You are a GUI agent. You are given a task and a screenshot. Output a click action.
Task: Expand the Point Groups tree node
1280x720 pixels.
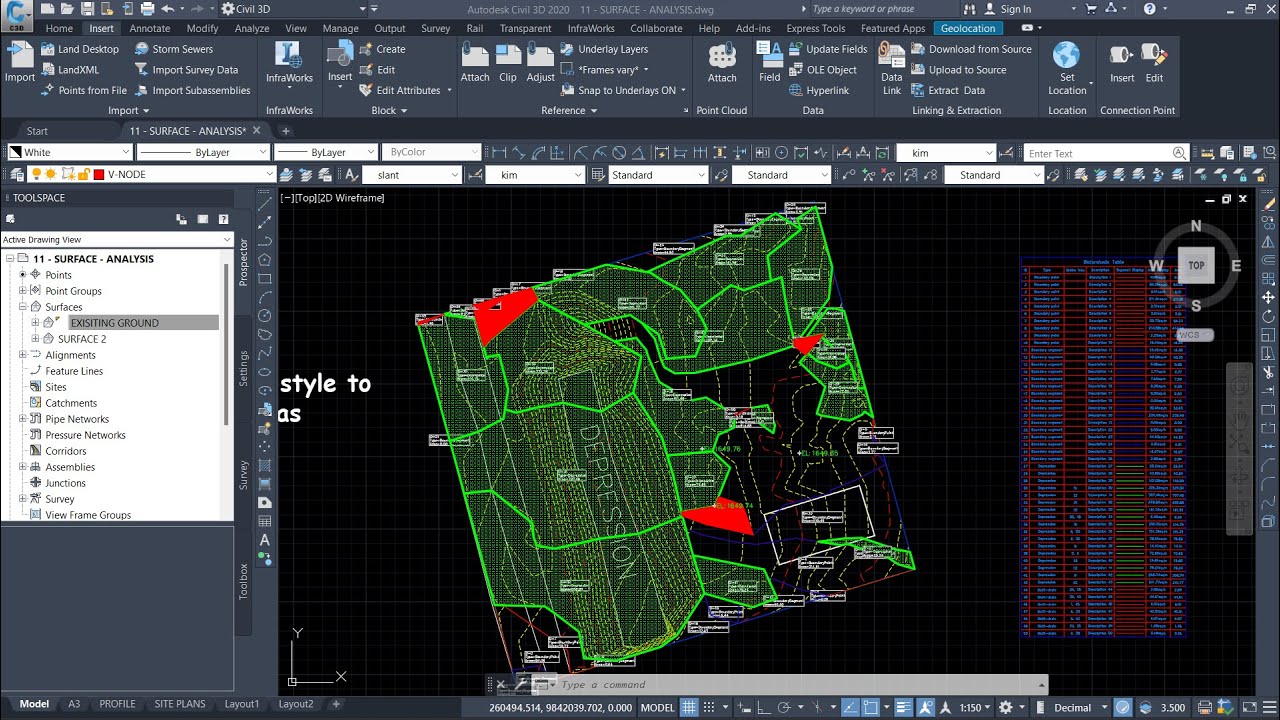22,291
